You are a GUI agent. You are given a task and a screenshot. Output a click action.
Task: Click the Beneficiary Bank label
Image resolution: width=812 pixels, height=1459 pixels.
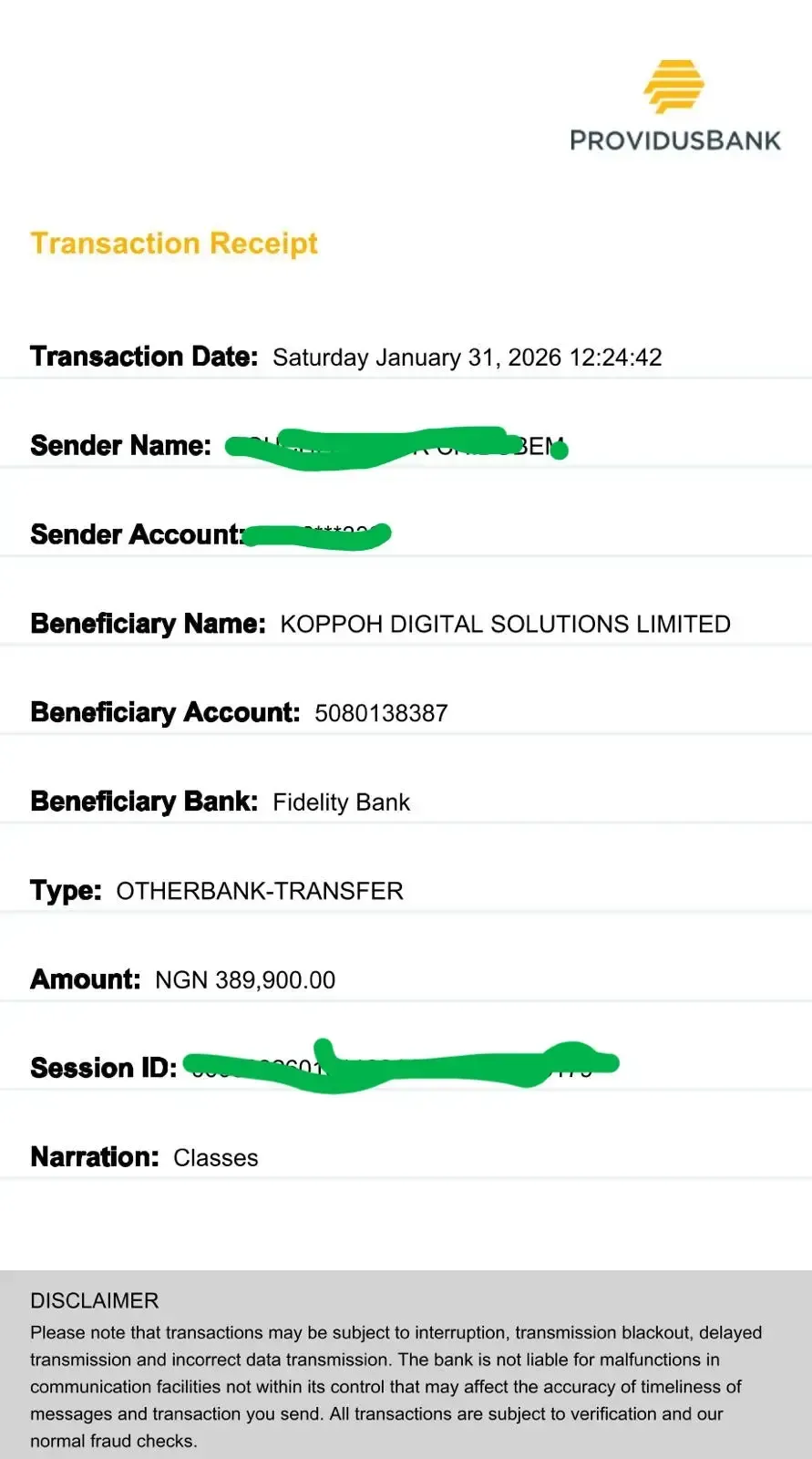click(x=144, y=802)
